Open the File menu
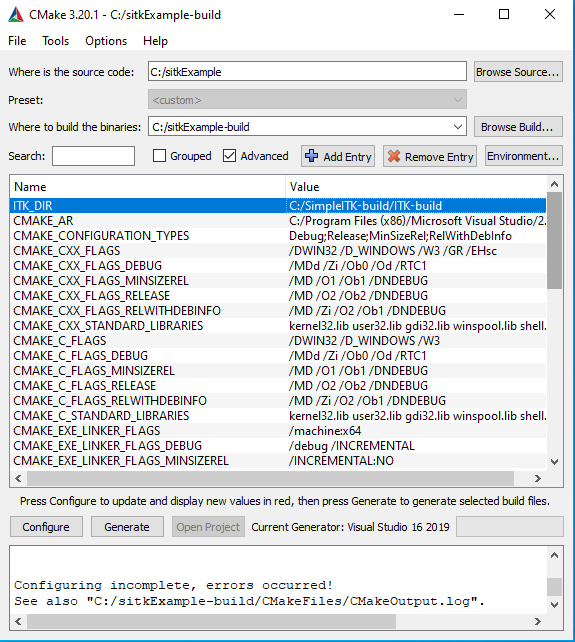 click(17, 41)
